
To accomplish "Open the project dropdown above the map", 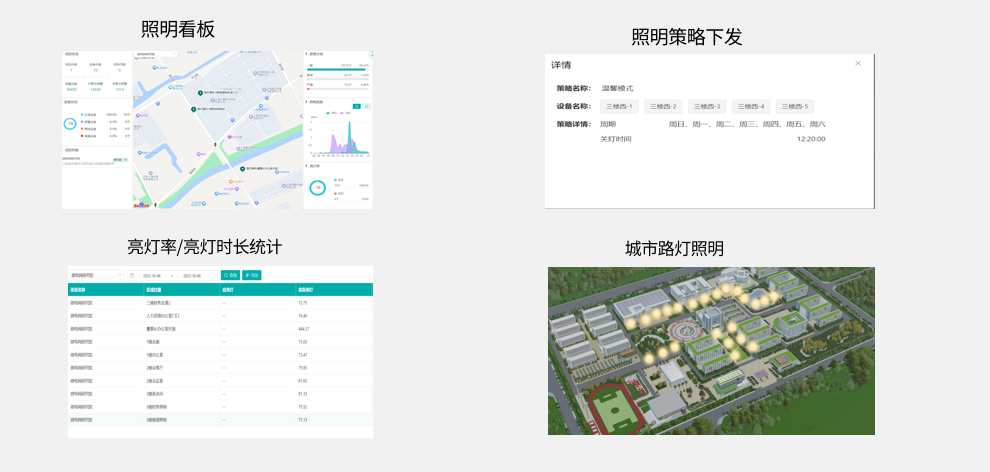I will [x=156, y=54].
